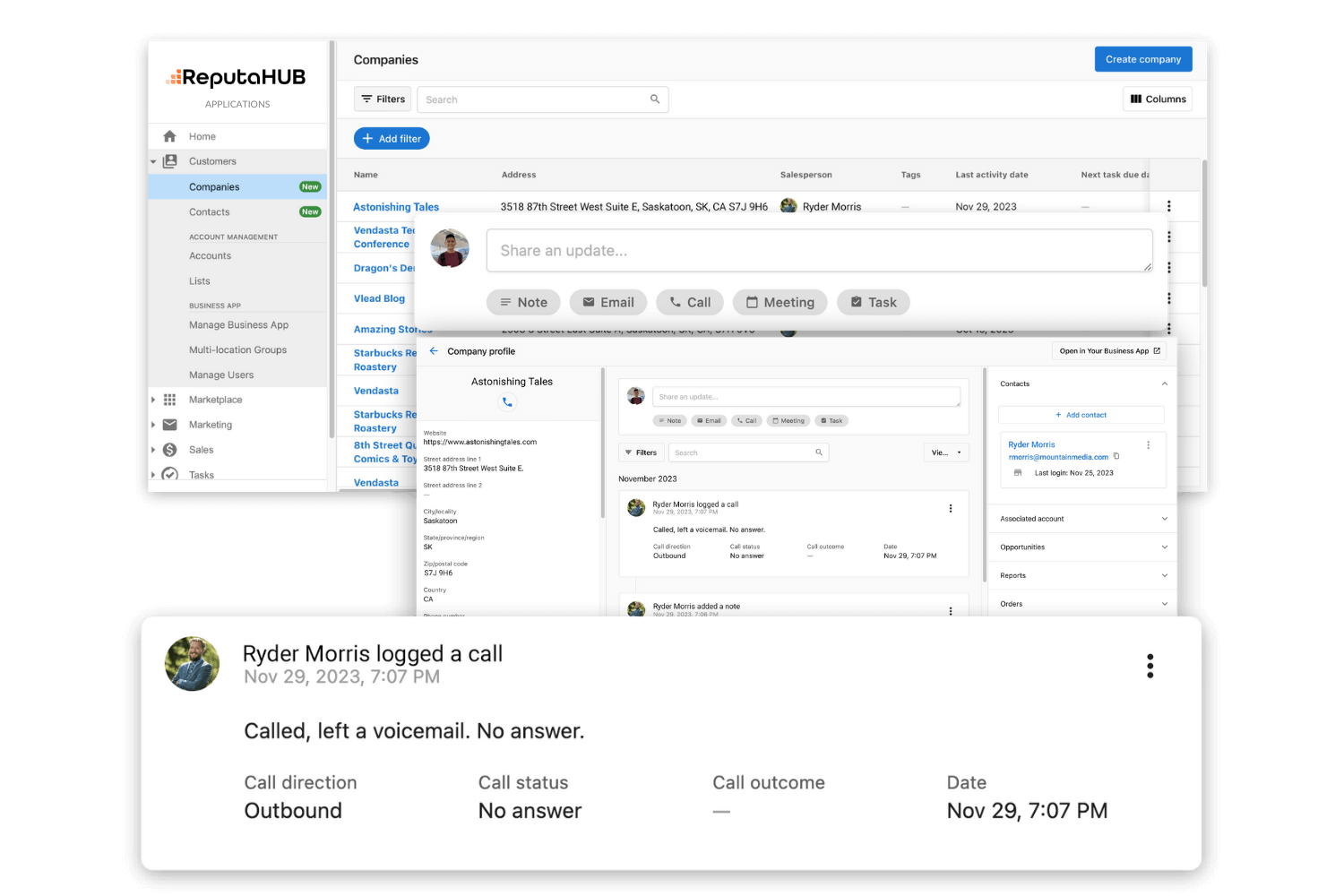
Task: Focus the activity feed Search field
Action: click(x=747, y=452)
